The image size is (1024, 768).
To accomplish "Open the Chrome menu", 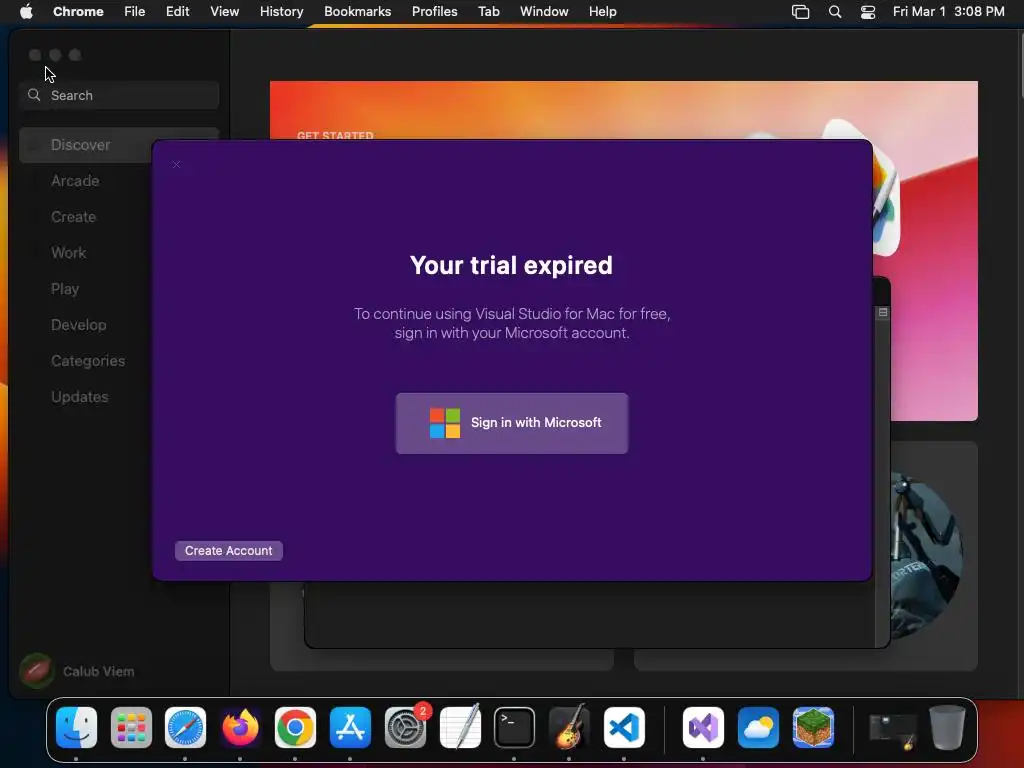I will click(78, 12).
